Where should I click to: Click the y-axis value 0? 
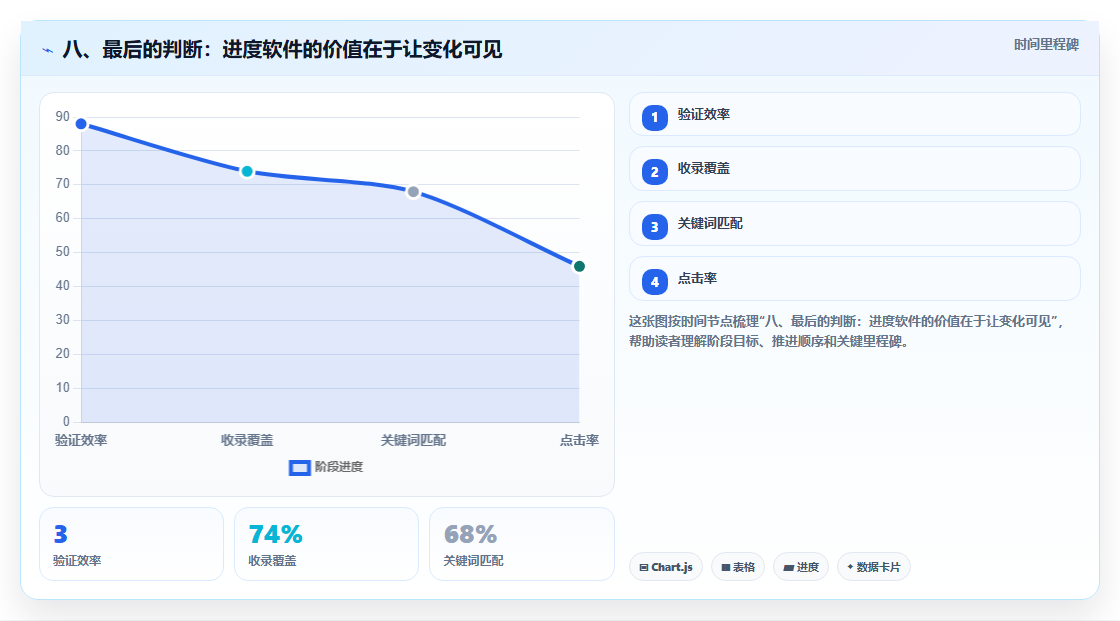click(66, 421)
